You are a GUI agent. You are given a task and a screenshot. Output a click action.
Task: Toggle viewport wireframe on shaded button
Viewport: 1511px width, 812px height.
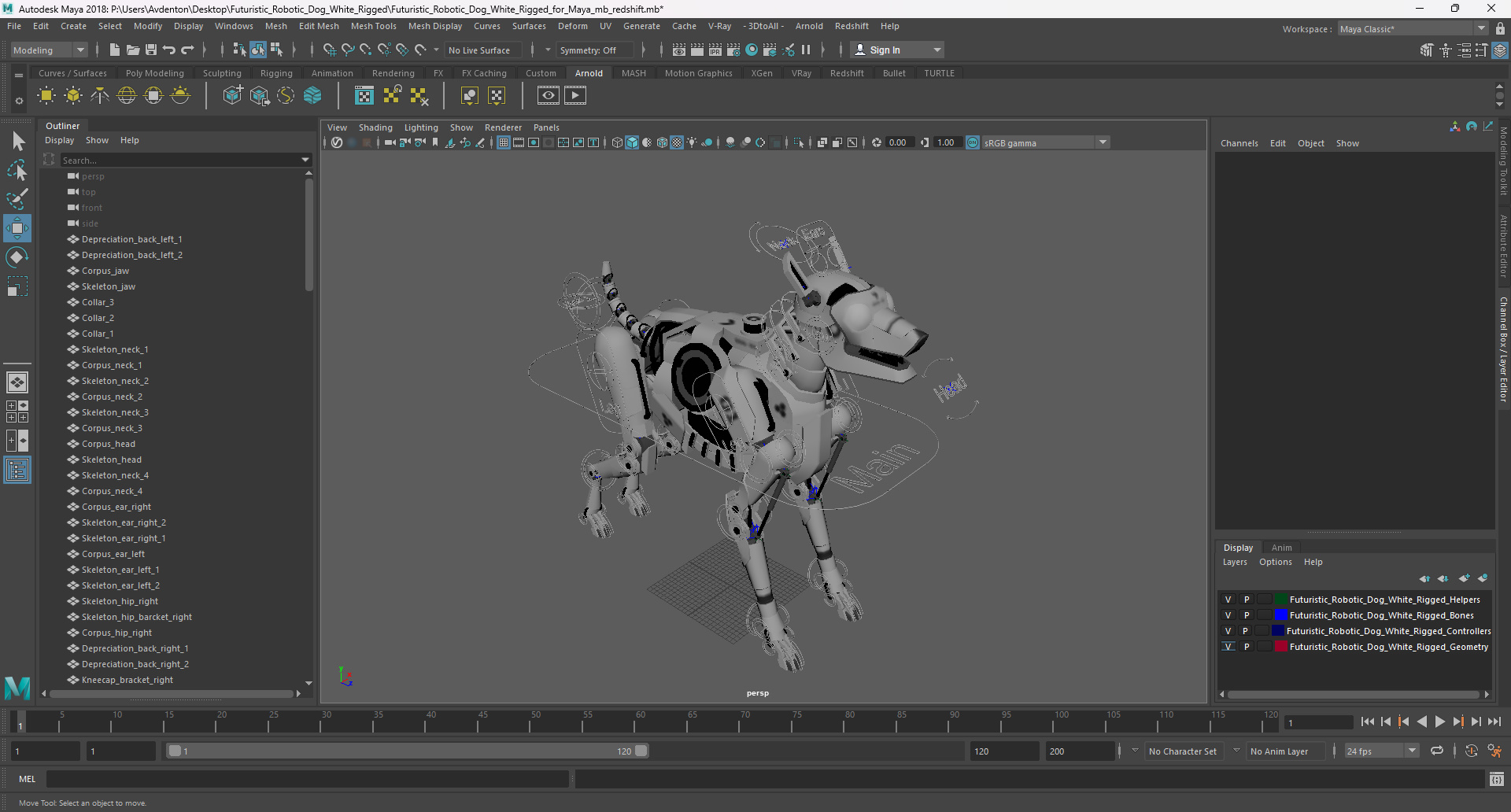tap(663, 142)
